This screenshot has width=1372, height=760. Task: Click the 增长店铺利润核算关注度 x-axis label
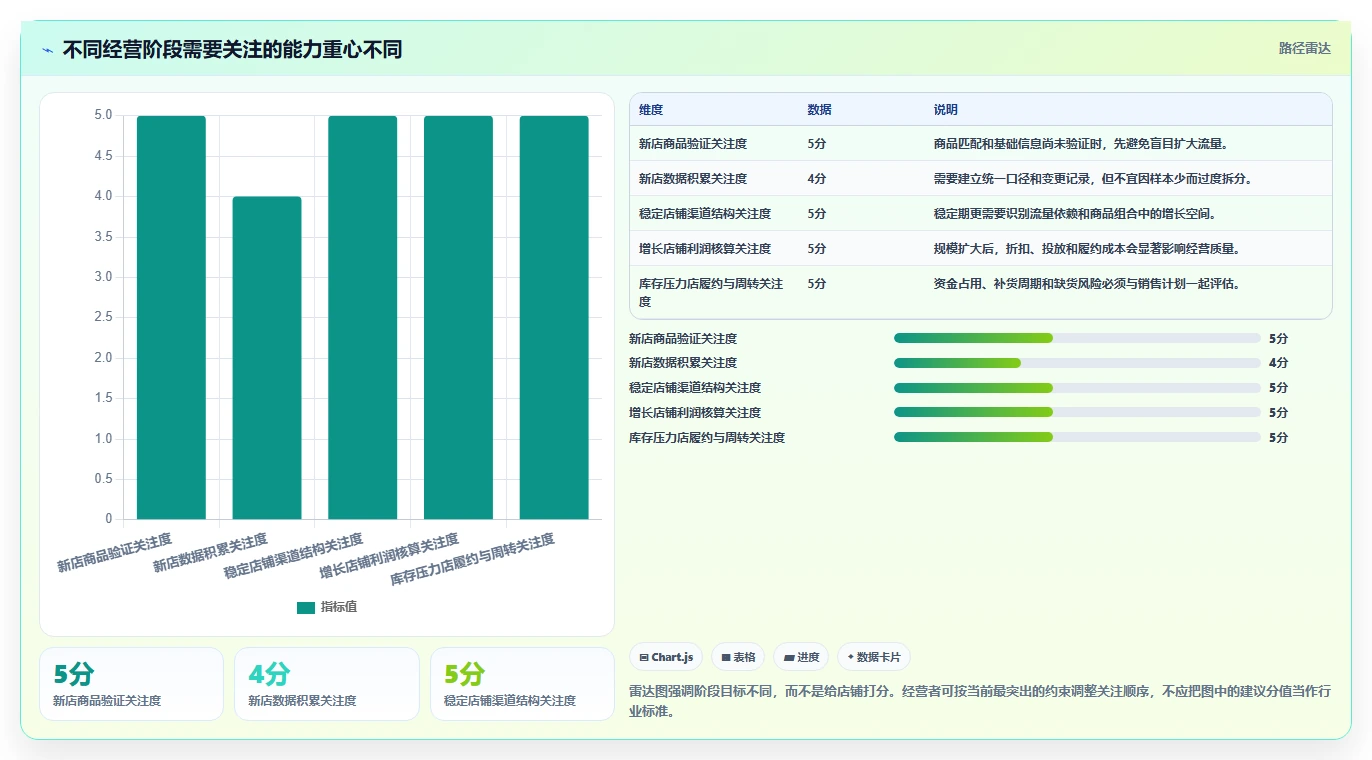(389, 557)
